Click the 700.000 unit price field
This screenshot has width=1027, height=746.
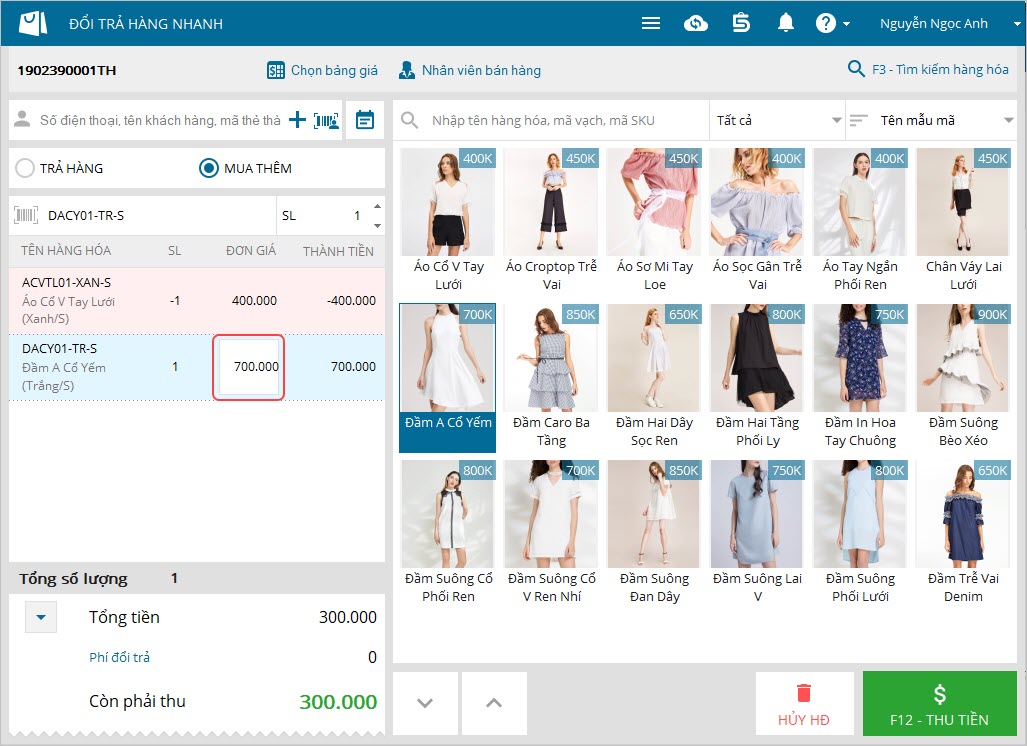pos(248,367)
